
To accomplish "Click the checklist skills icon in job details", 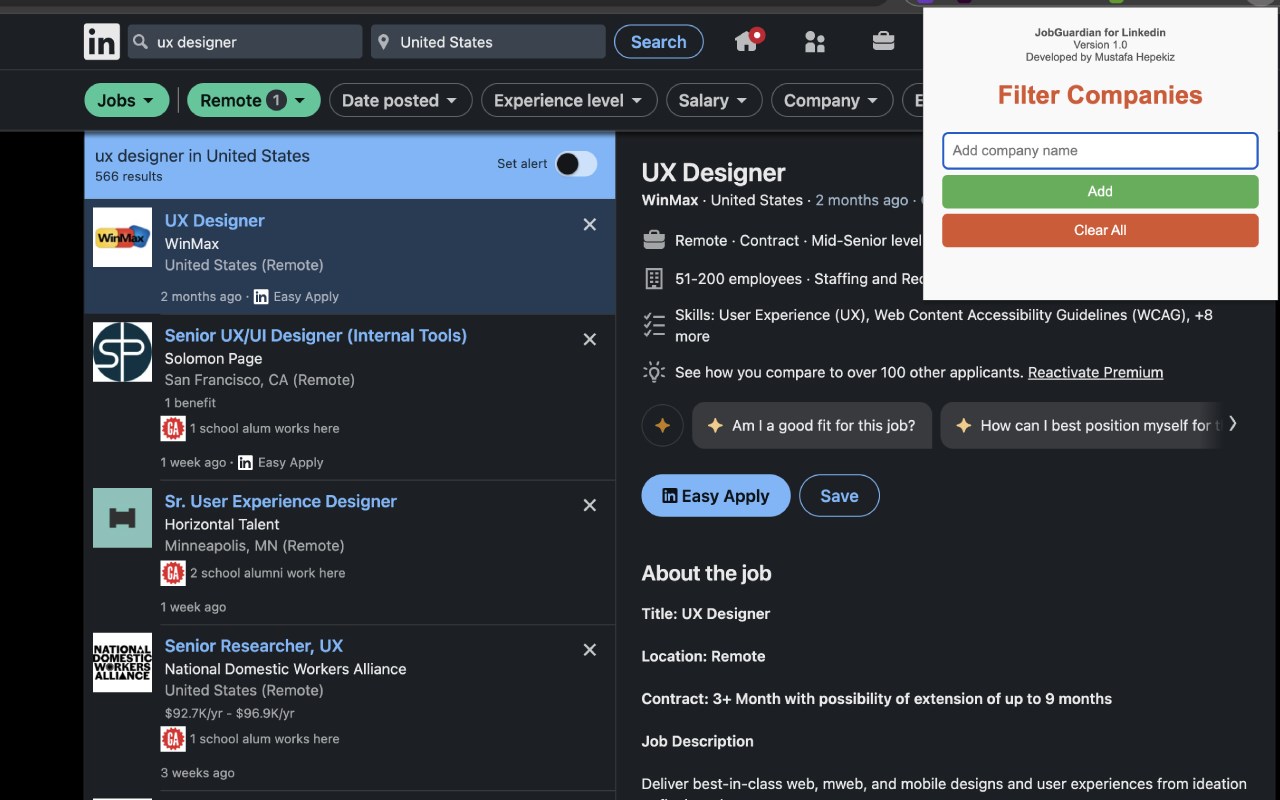I will (x=654, y=325).
